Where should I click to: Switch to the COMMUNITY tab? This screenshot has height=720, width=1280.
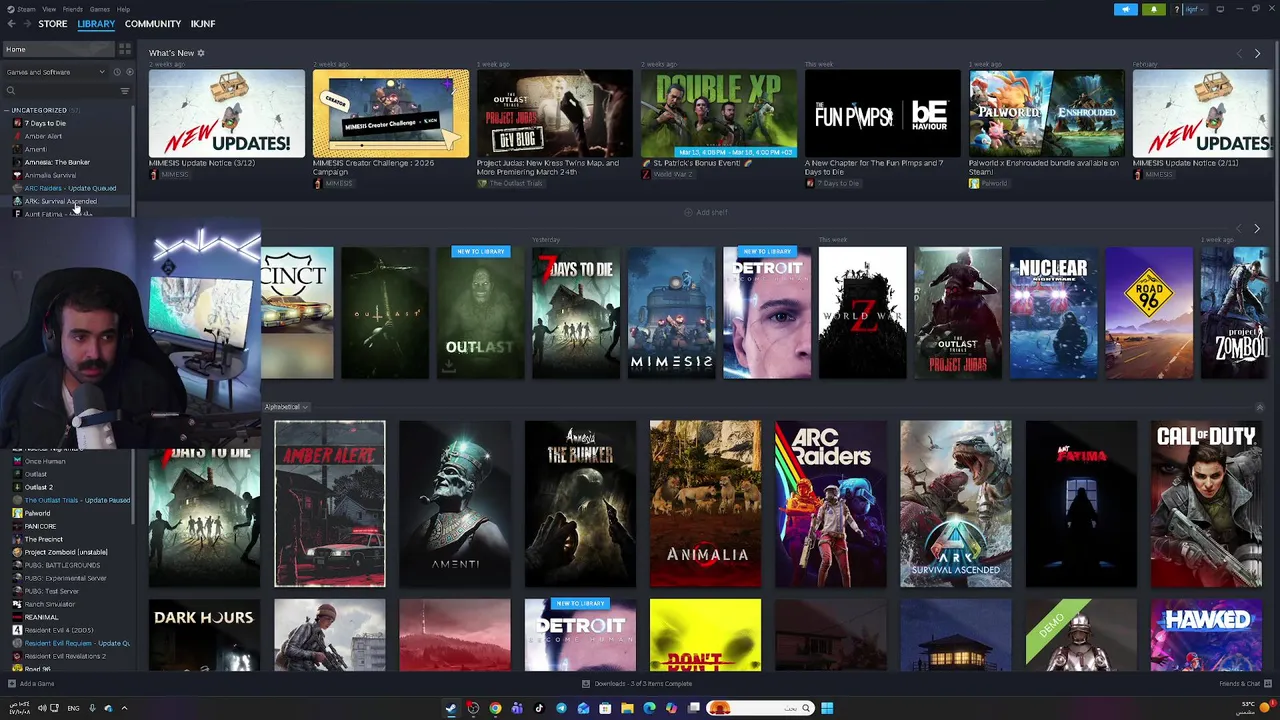tap(153, 24)
